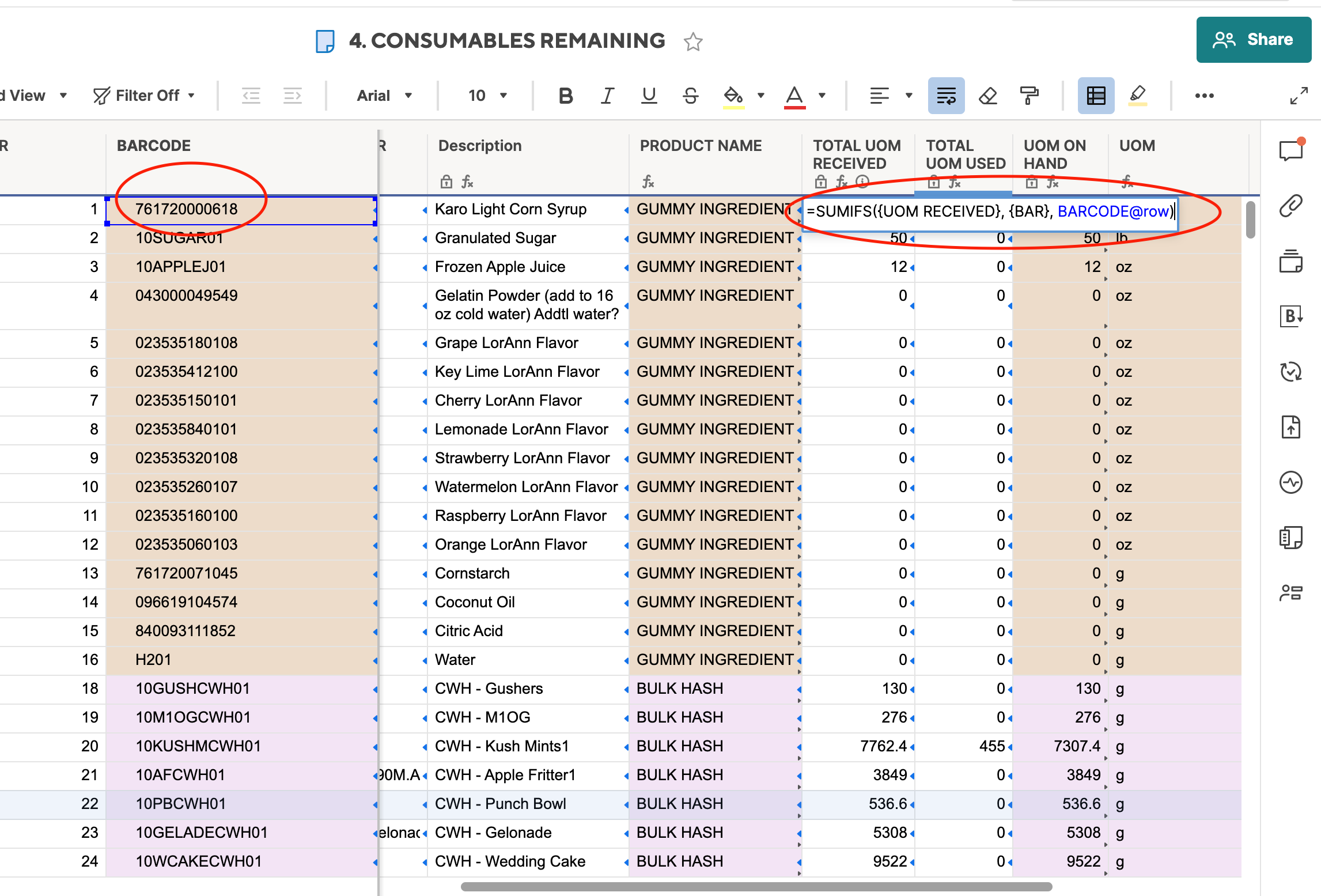Open the Publish panel

pos(1292,427)
